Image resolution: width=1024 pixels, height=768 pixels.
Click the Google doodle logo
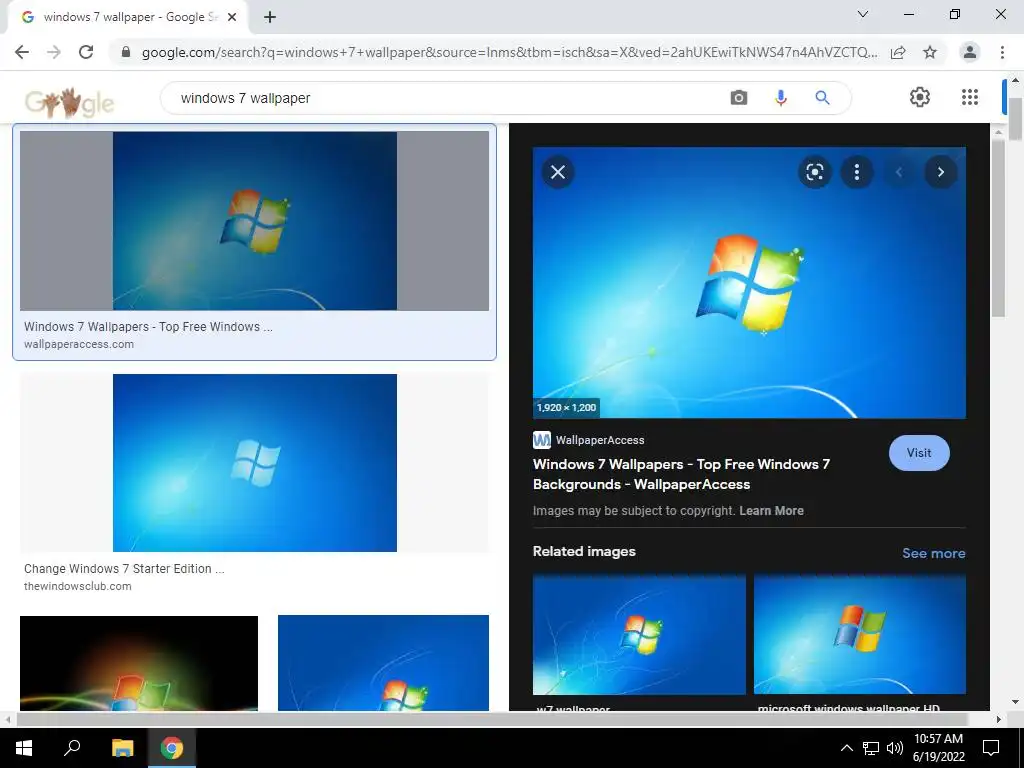(69, 103)
